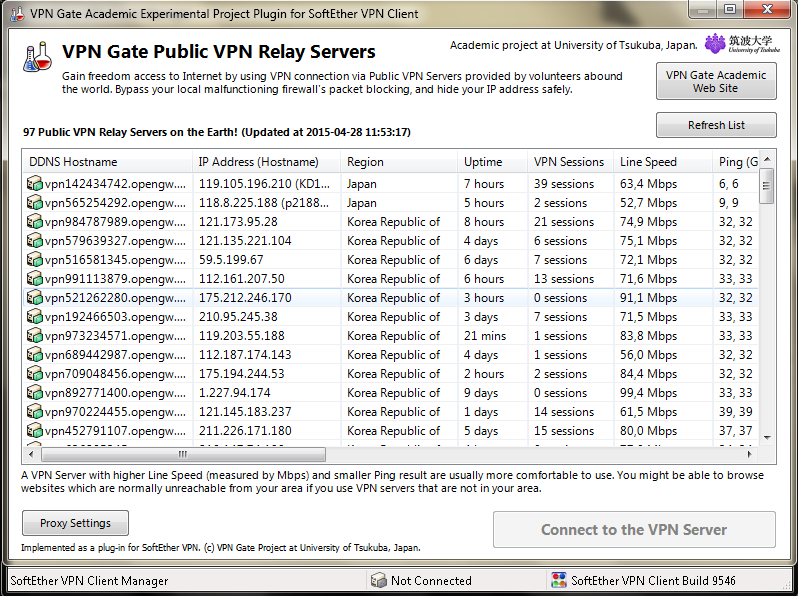Sort by Region column header
The image size is (798, 596).
pos(399,162)
